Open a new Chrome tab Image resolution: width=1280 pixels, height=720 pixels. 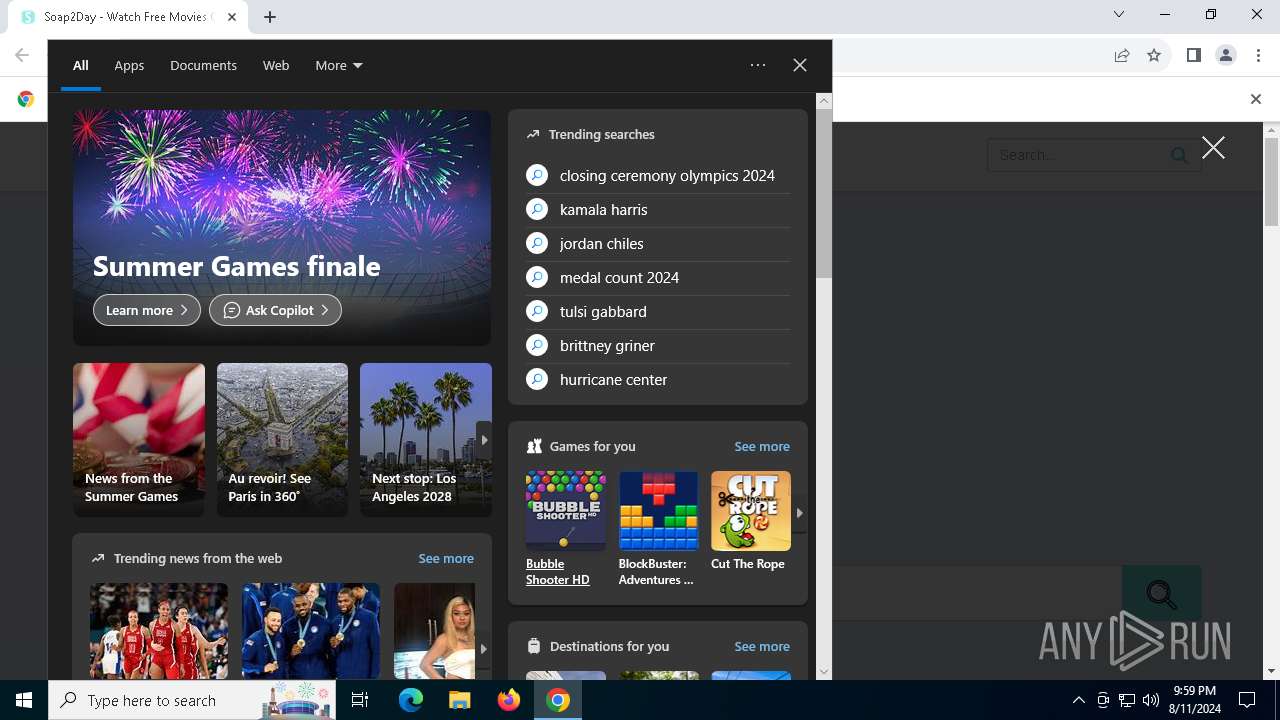pos(270,17)
